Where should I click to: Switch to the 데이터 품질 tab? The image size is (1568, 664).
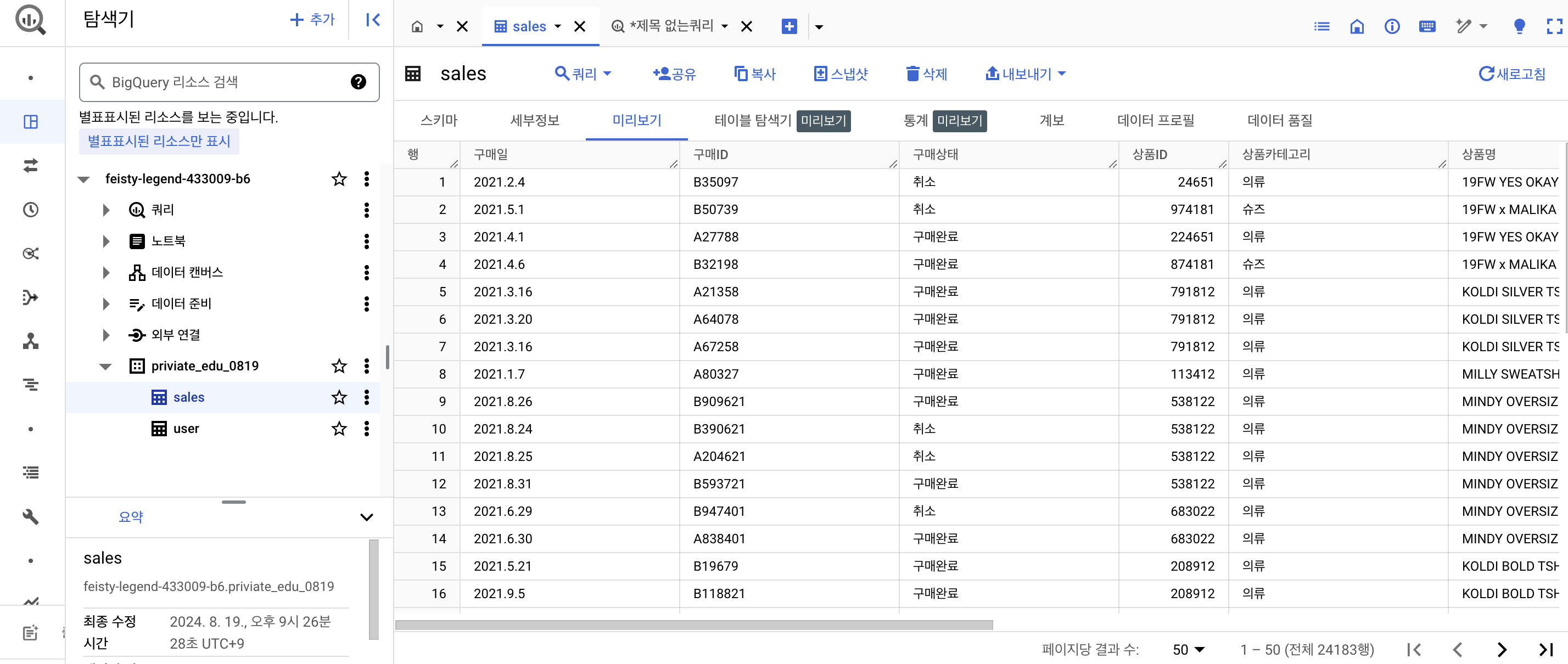pos(1279,120)
